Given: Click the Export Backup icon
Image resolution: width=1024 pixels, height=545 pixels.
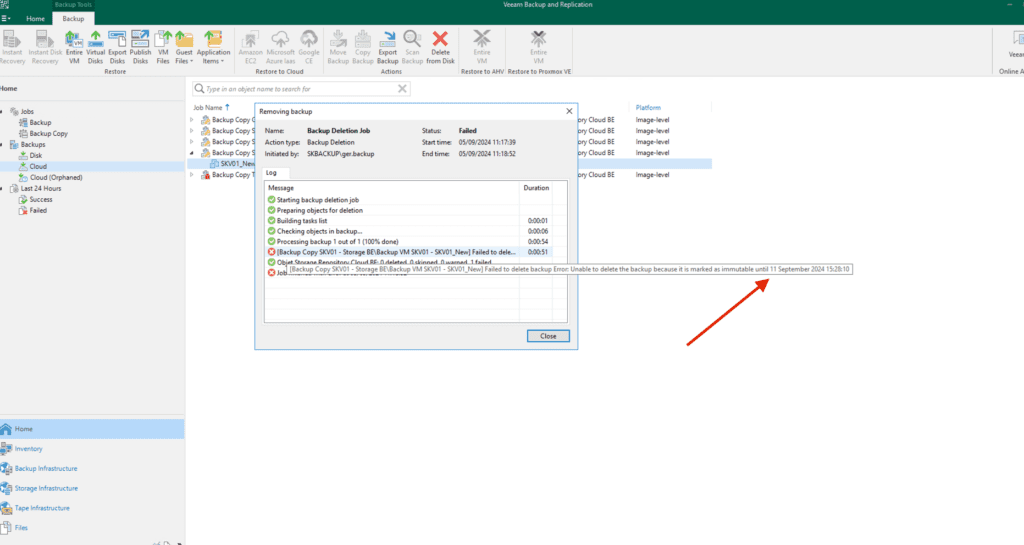Looking at the screenshot, I should 387,47.
